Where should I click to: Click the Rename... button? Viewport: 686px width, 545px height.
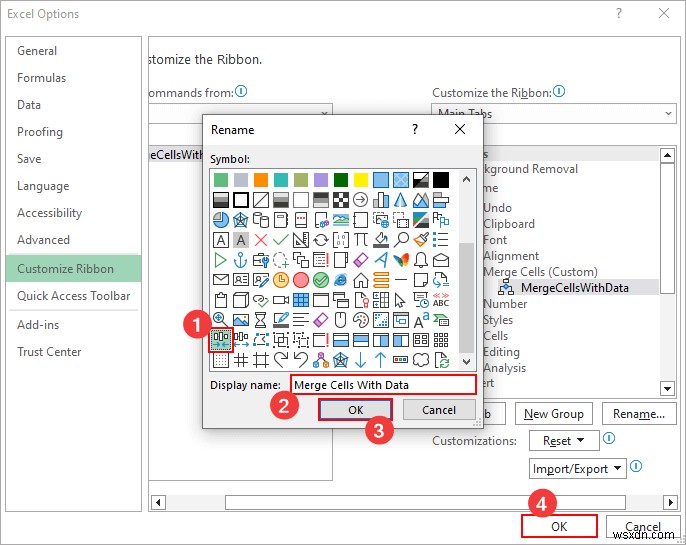(639, 414)
